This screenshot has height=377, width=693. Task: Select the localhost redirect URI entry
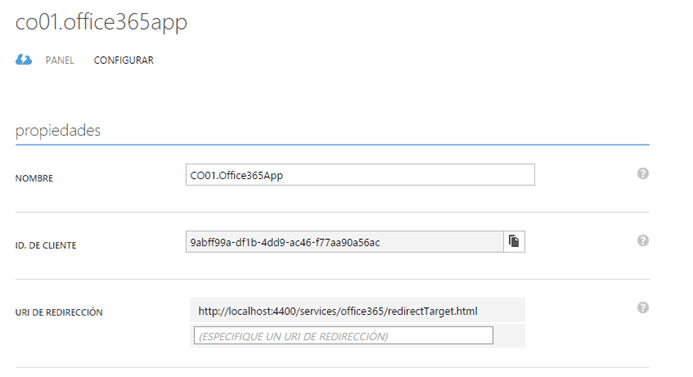(x=357, y=311)
